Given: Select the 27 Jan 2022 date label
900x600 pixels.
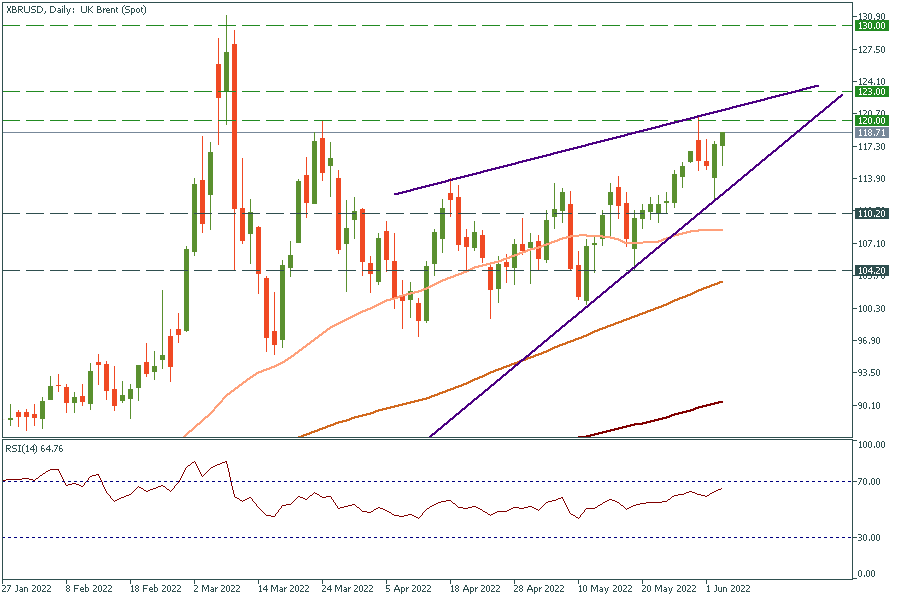Looking at the screenshot, I should [x=28, y=589].
